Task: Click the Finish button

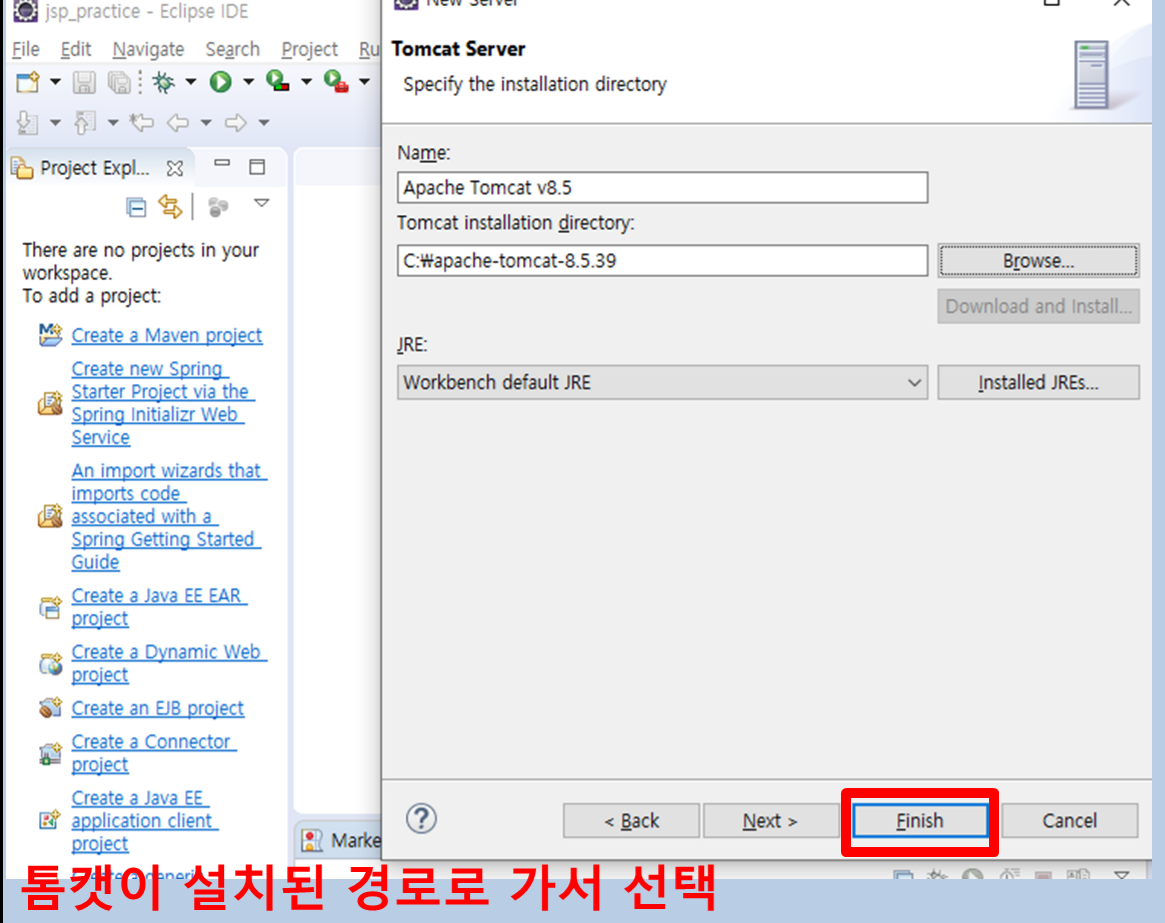Action: [919, 820]
